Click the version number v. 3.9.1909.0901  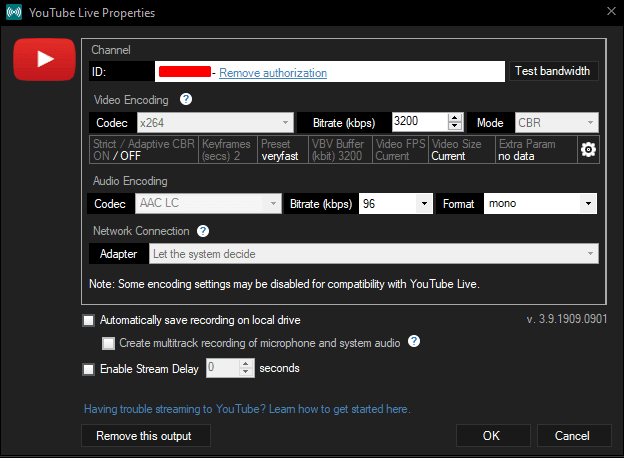click(567, 319)
